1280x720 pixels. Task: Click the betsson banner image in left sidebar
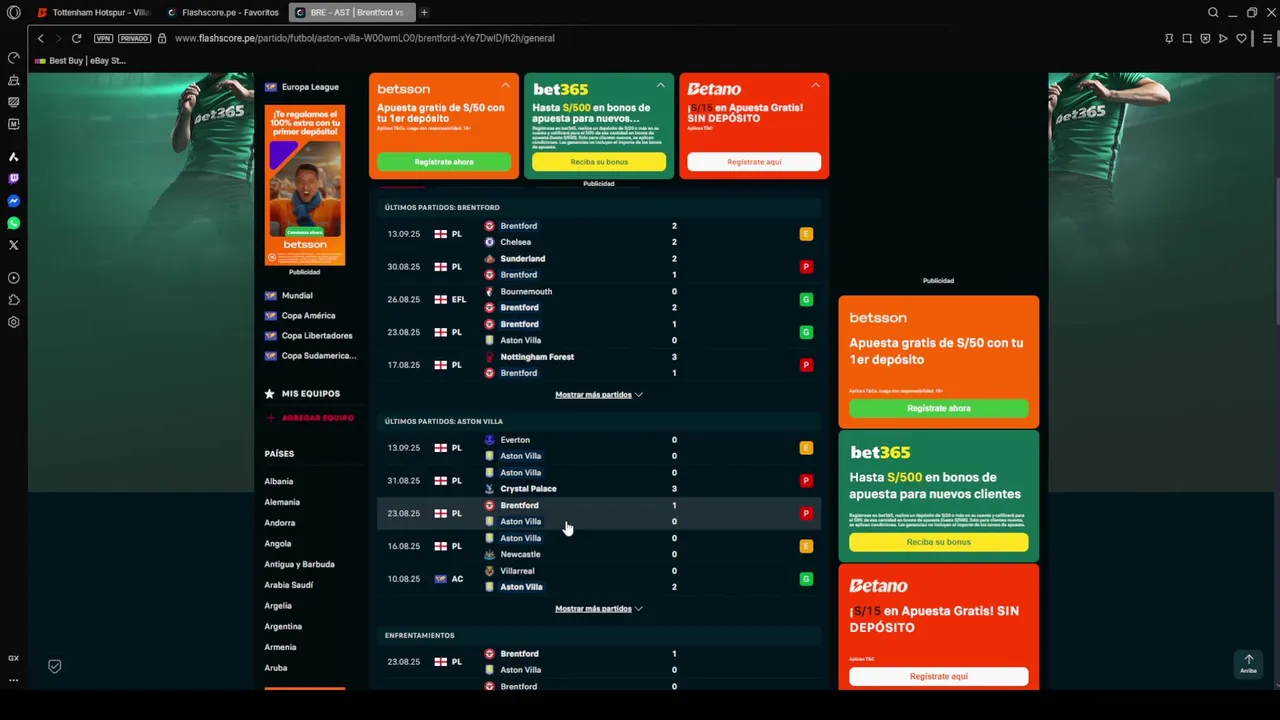(x=305, y=185)
